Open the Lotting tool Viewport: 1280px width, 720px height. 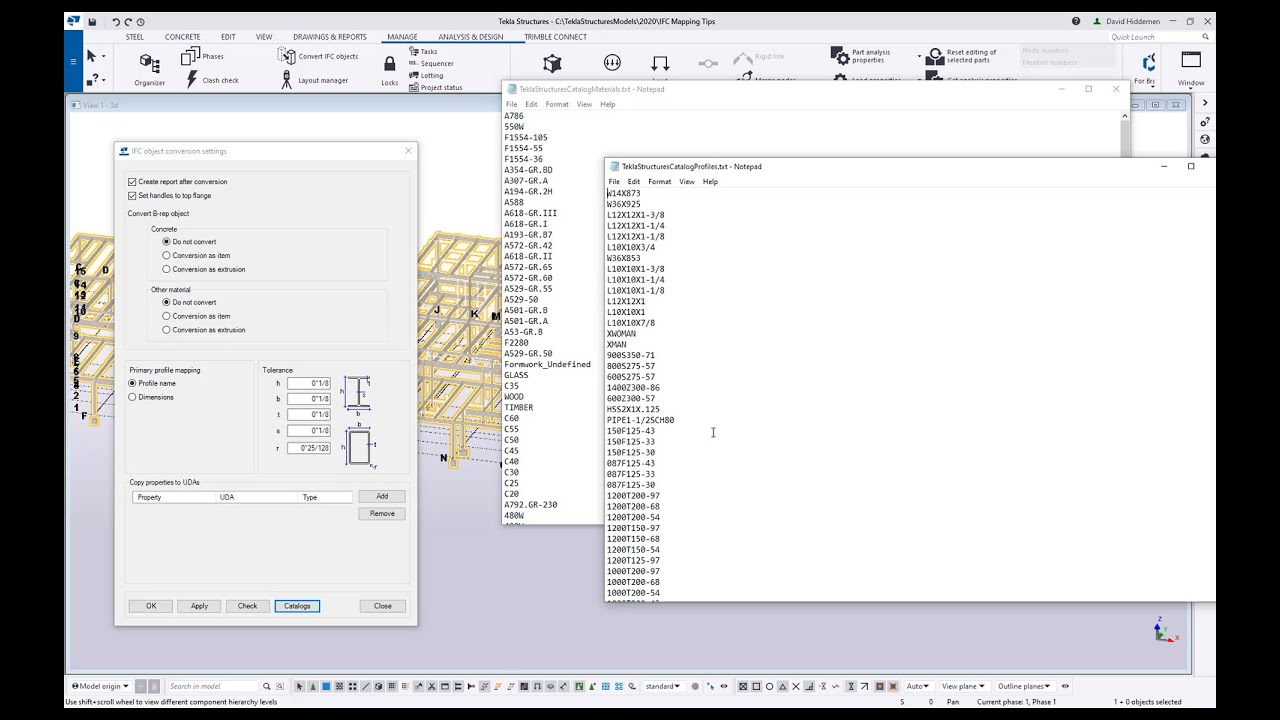[x=426, y=75]
